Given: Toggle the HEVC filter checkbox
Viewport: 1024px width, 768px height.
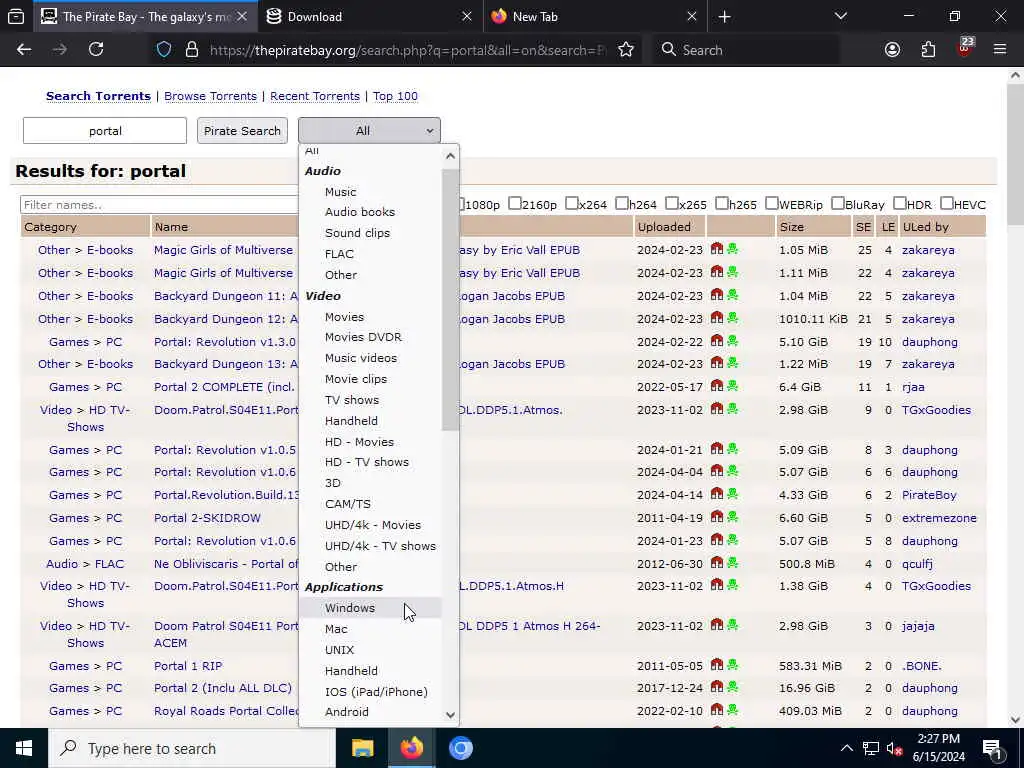Looking at the screenshot, I should tap(946, 203).
